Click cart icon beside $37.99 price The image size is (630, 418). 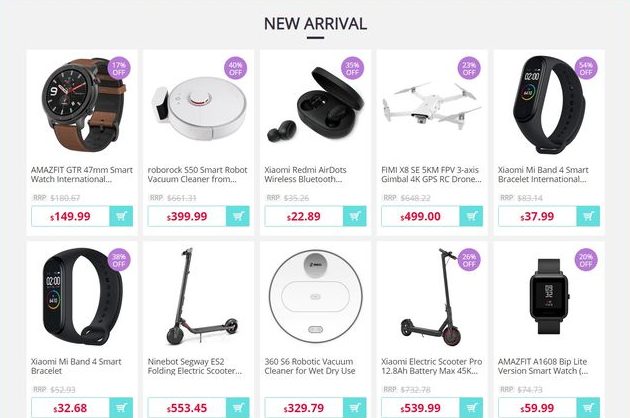[x=588, y=216]
